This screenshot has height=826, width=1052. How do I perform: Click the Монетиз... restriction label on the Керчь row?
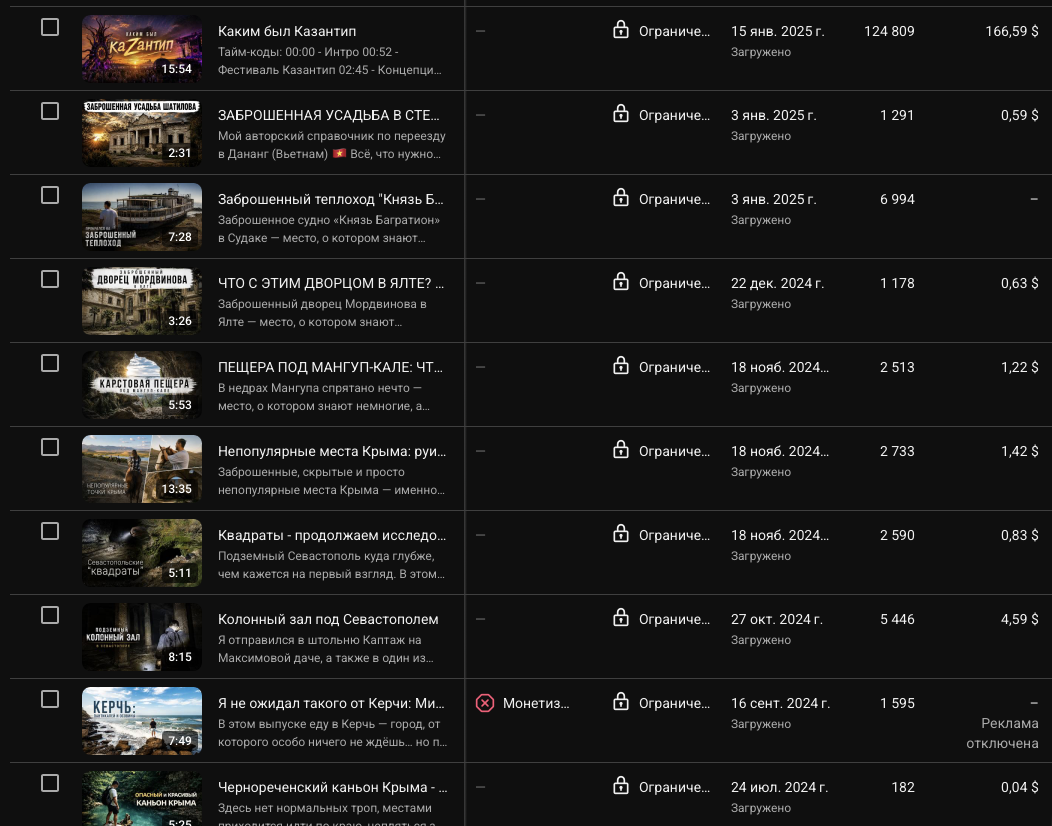pos(535,703)
